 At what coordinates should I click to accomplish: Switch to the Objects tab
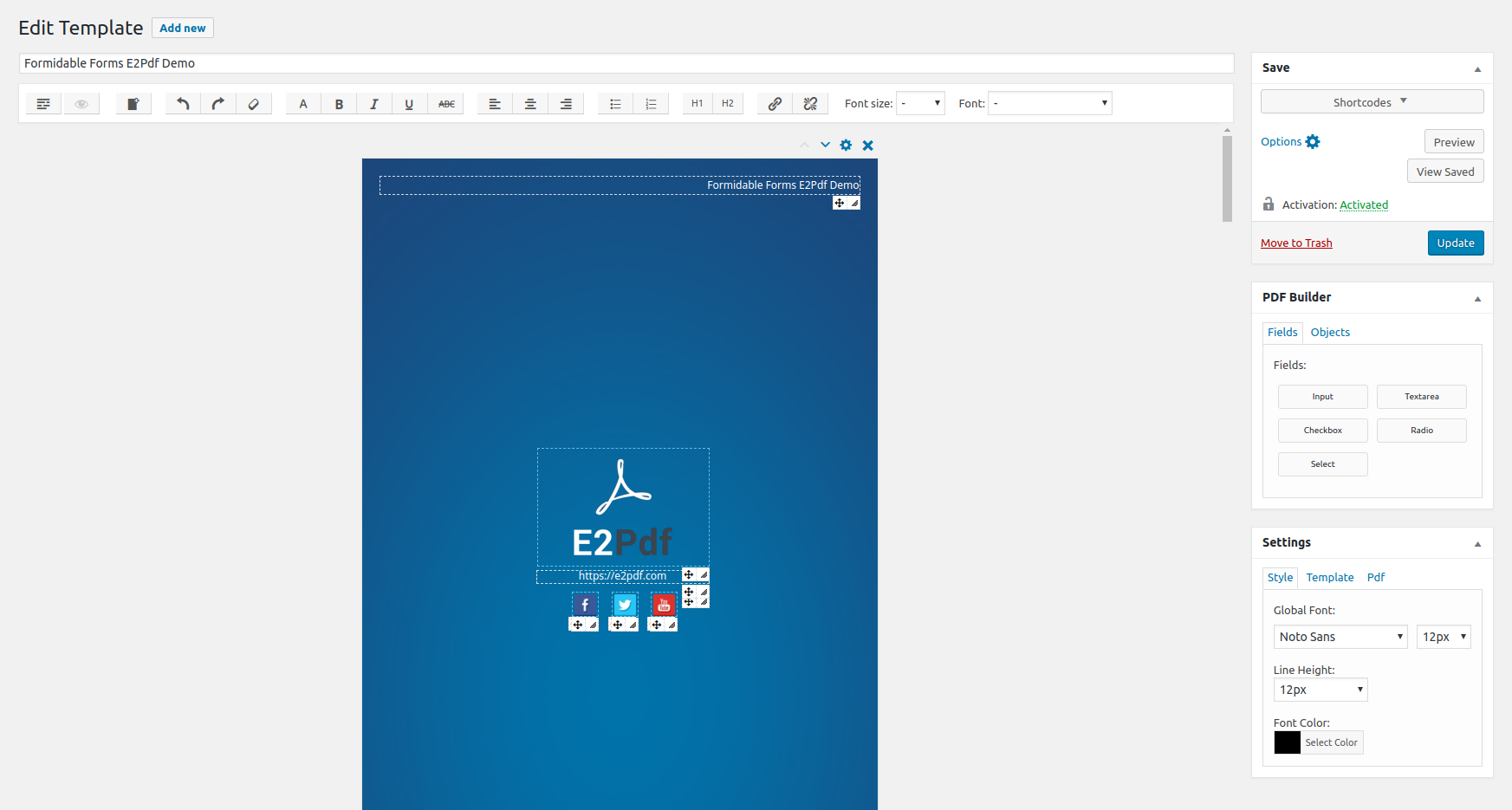[x=1330, y=333]
